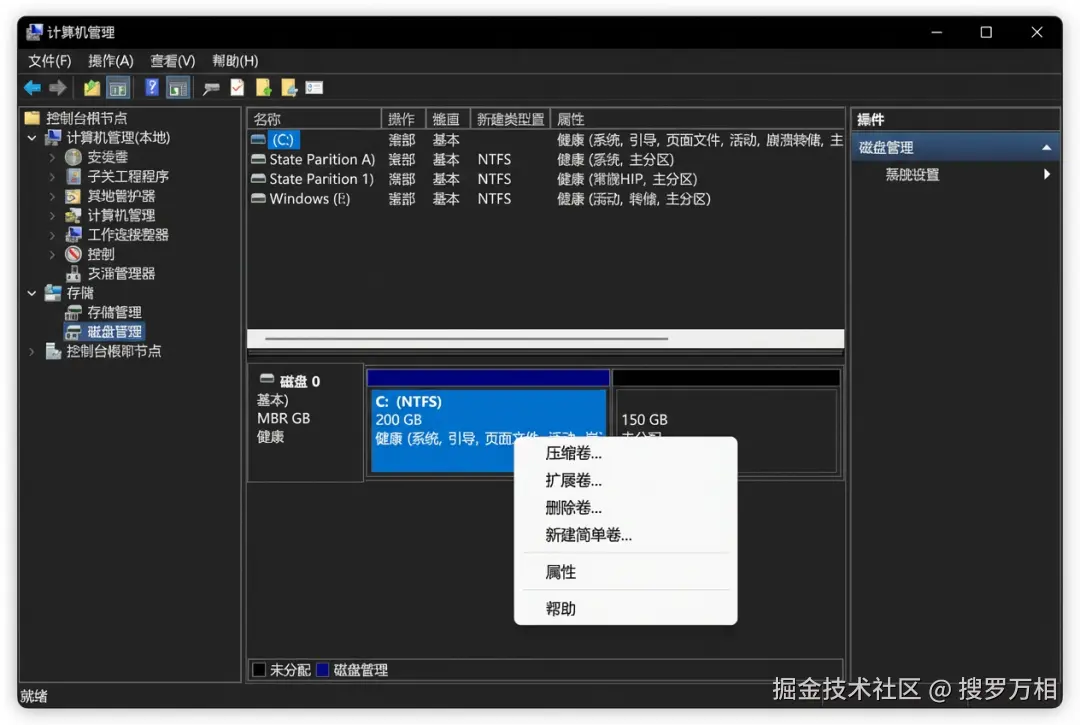Click the show/hide console tree toolbar icon

[x=117, y=87]
